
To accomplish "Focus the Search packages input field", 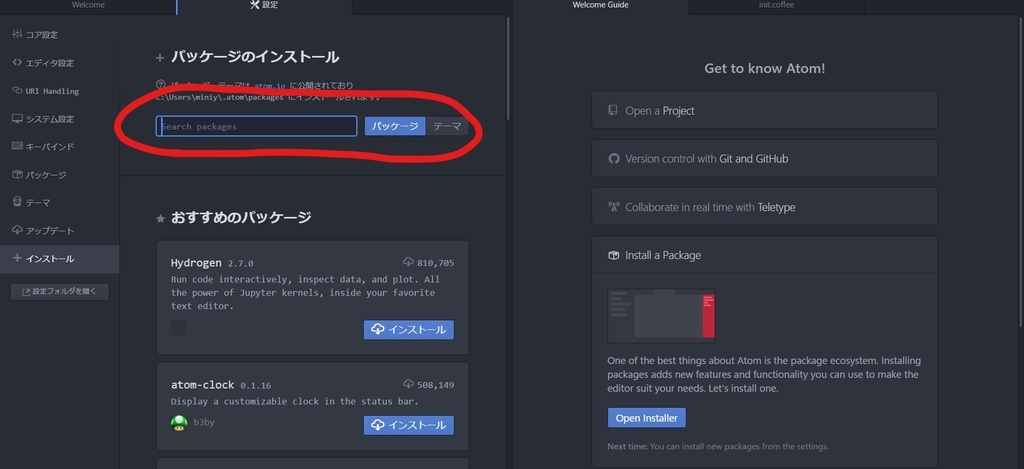I will point(257,126).
